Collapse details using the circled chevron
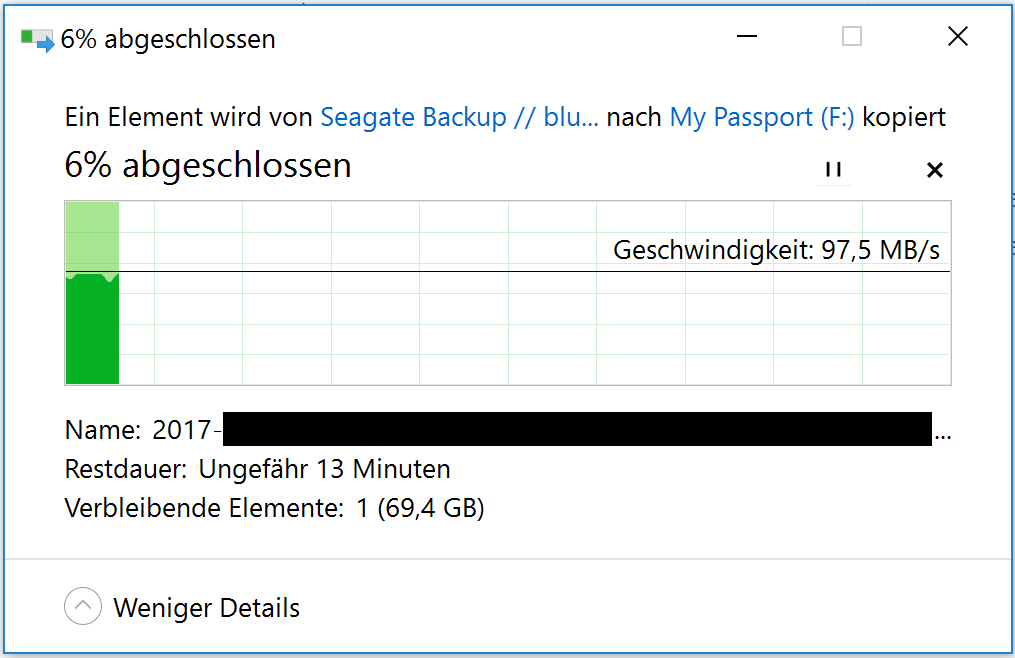This screenshot has height=658, width=1015. coord(83,606)
